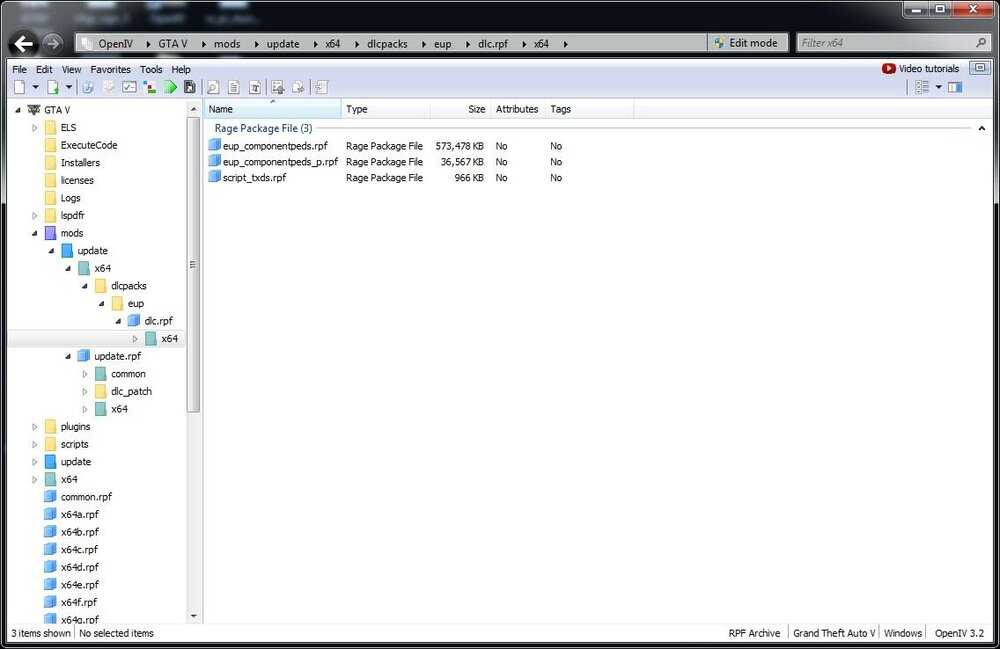1000x649 pixels.
Task: Click the tree panel scroll down arrow
Action: (193, 616)
